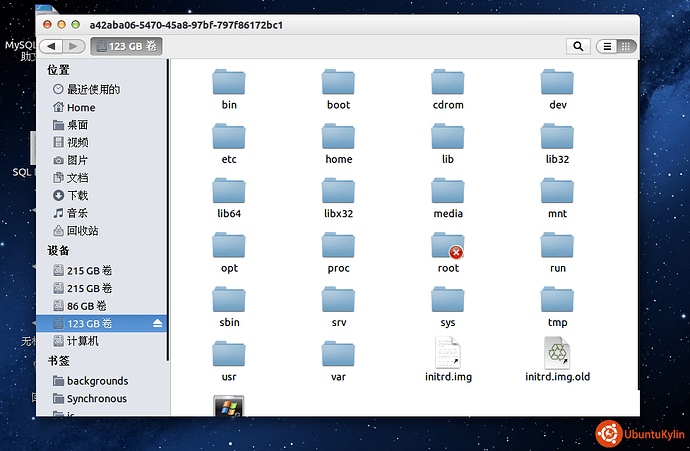The image size is (690, 451).
Task: Click the search magnifier button
Action: 578,46
